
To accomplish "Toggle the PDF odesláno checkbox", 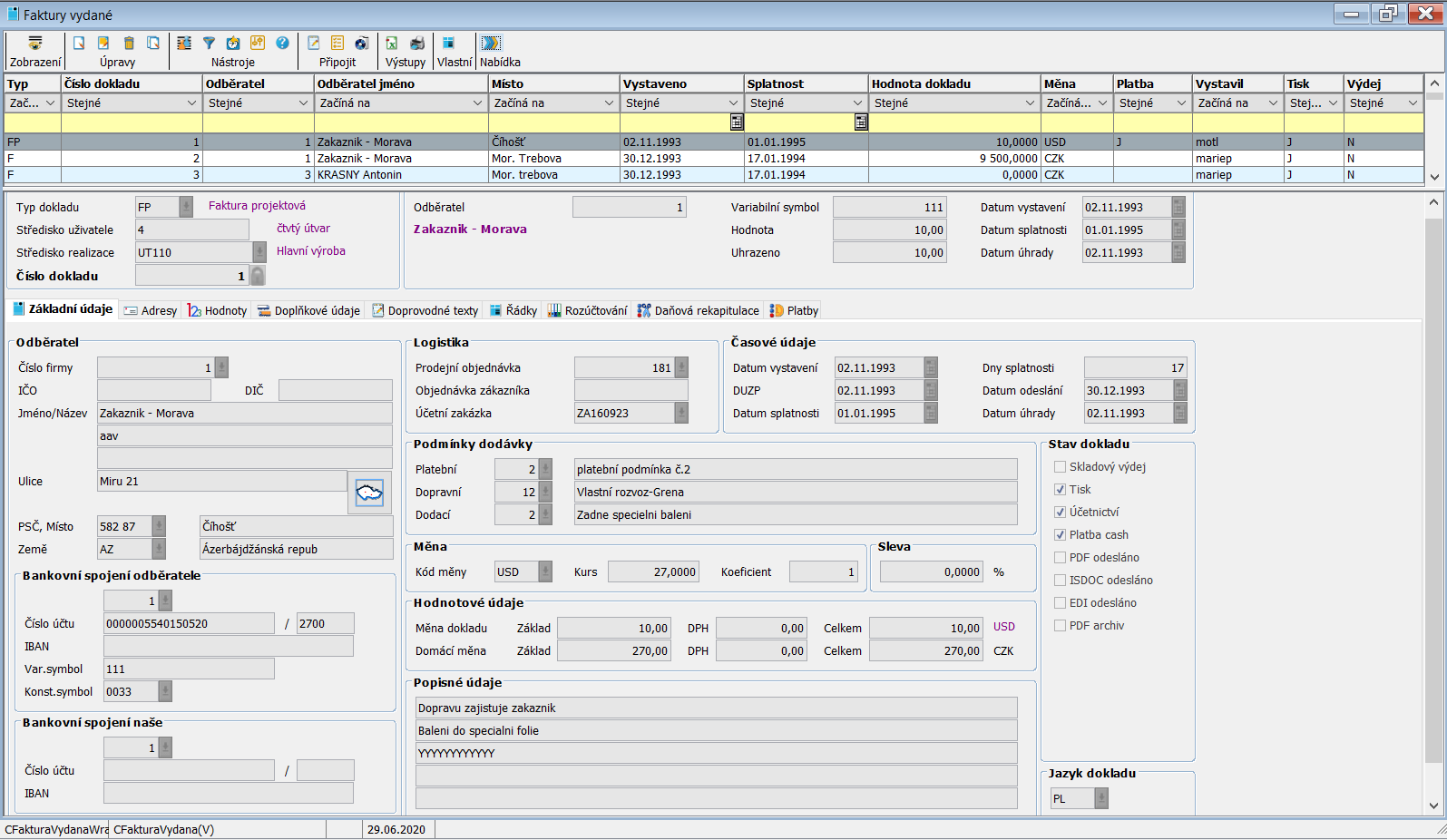I will pyautogui.click(x=1060, y=558).
